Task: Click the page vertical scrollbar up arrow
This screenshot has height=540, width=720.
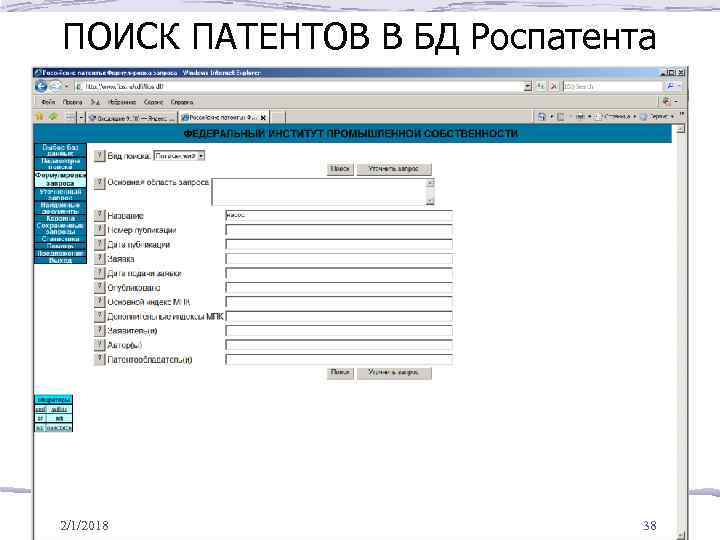Action: [681, 129]
